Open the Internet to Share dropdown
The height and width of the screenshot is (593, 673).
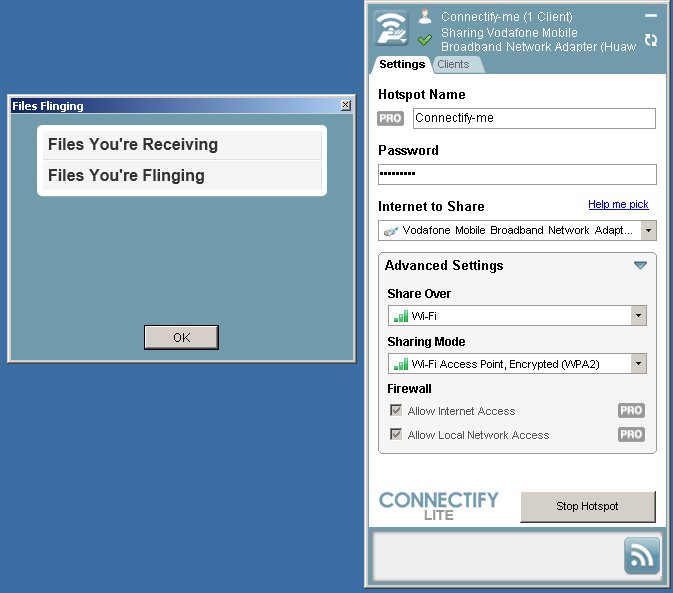coord(648,230)
